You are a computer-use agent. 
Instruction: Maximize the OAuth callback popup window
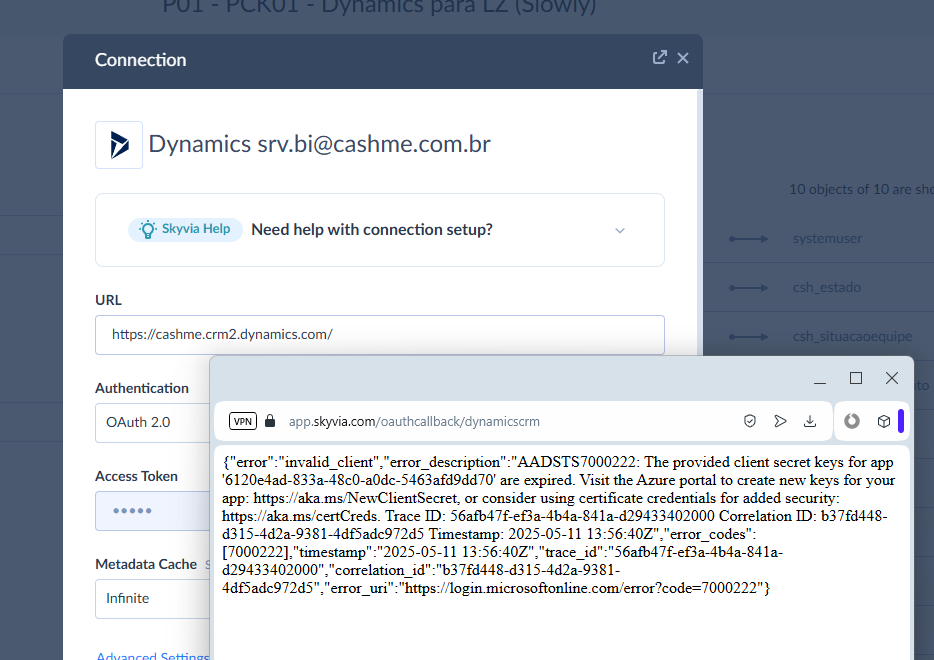click(856, 378)
